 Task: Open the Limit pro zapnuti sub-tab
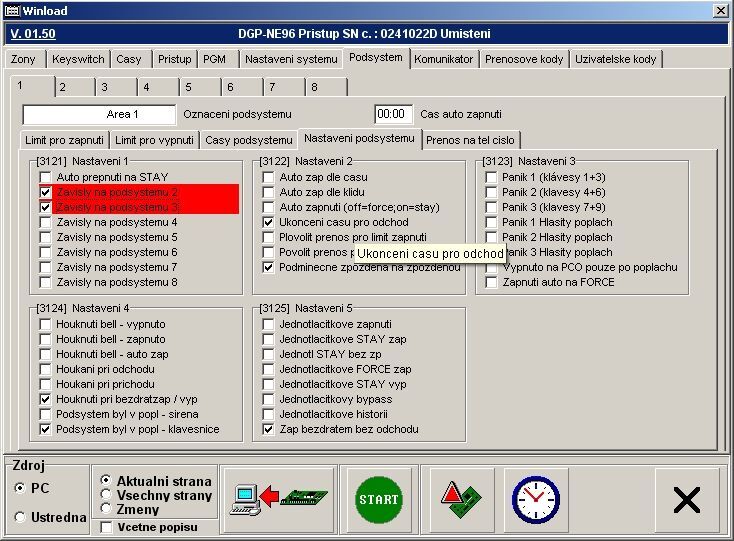tap(64, 140)
